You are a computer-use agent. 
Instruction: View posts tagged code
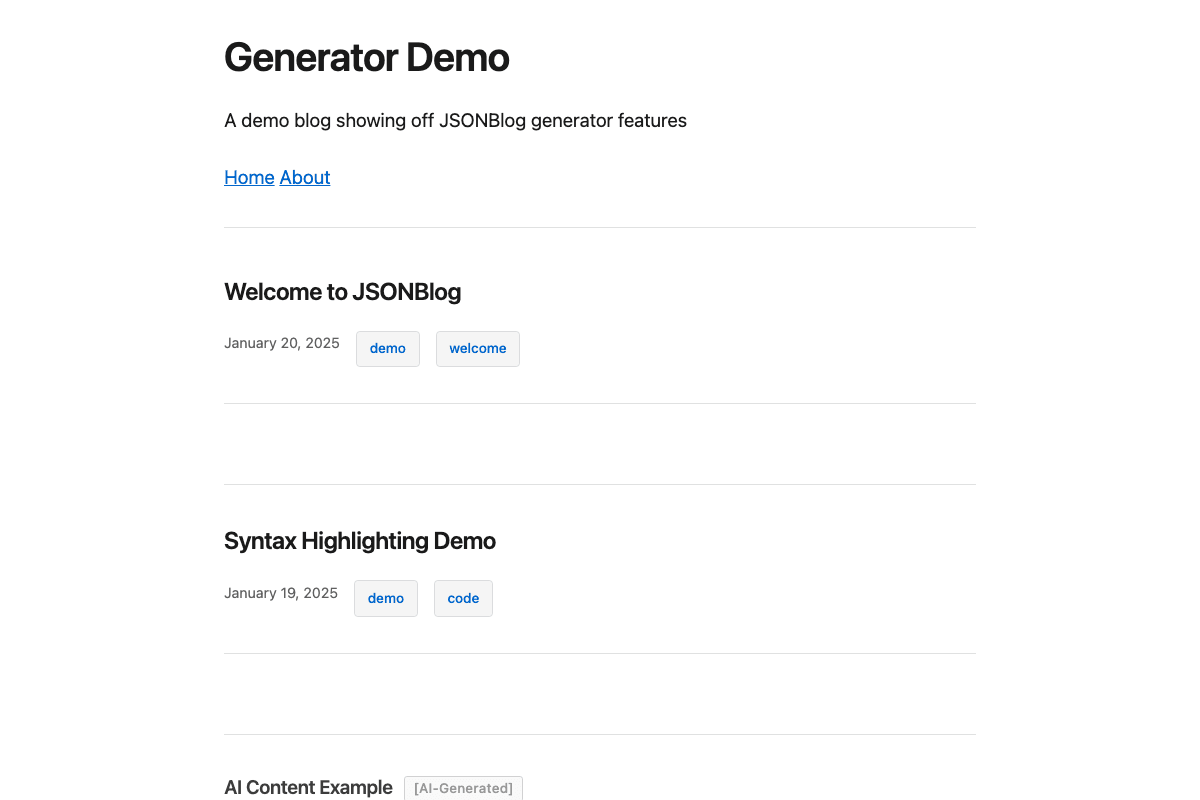coord(463,598)
